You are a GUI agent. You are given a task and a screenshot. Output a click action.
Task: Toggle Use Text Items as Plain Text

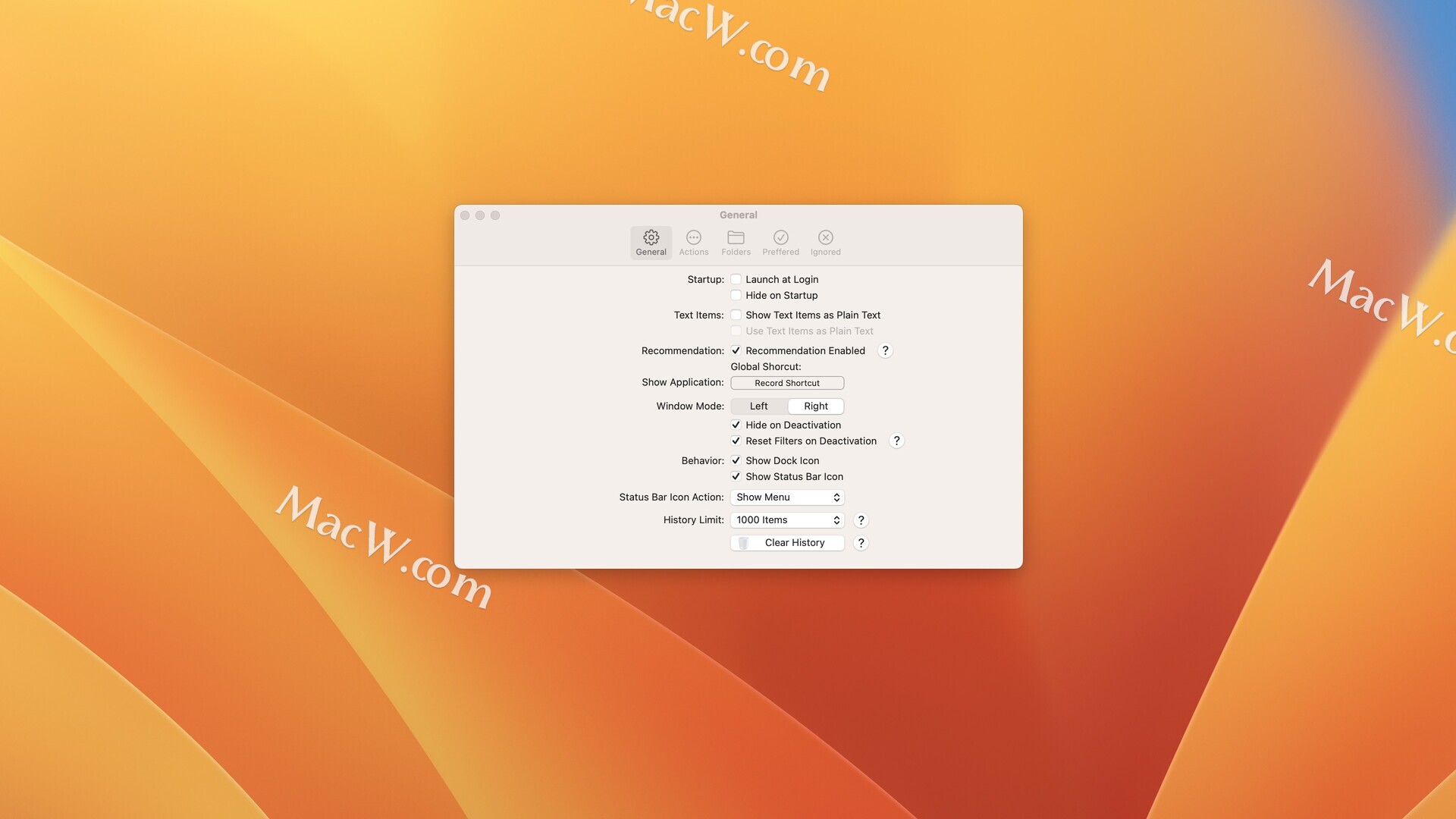coord(736,331)
